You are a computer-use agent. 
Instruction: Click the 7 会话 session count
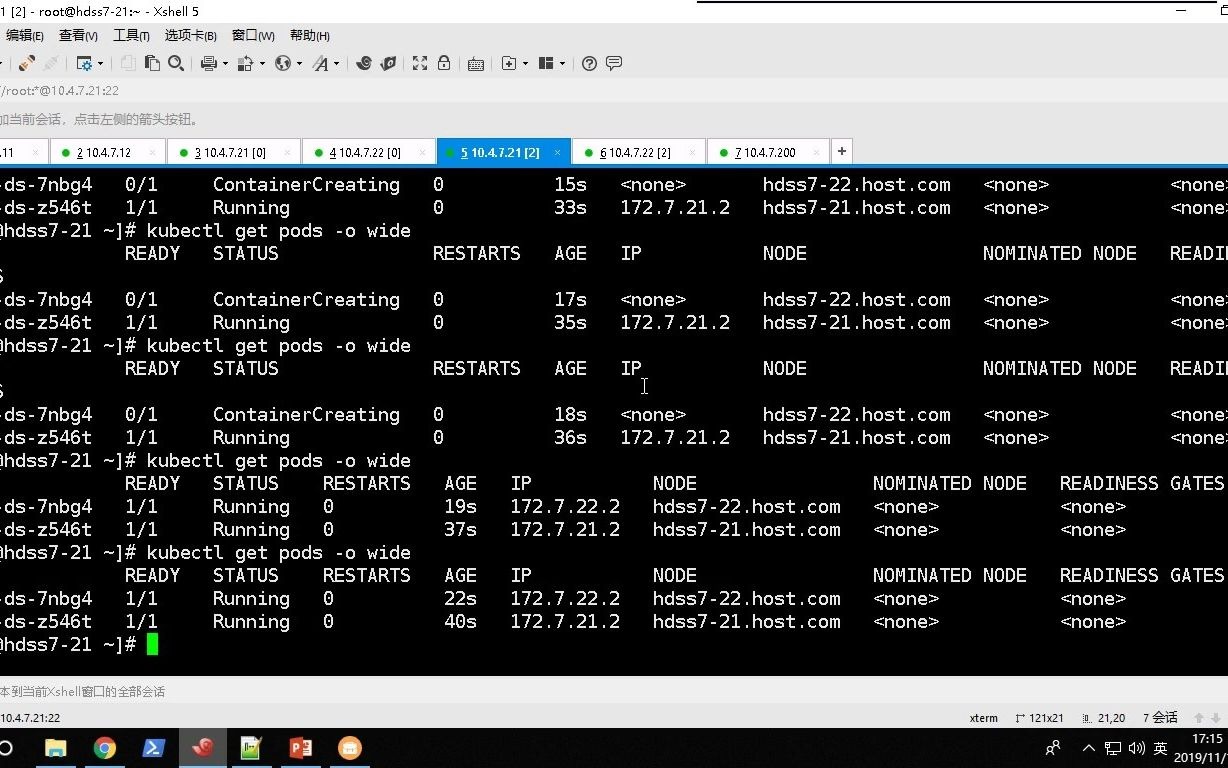[x=1160, y=718]
